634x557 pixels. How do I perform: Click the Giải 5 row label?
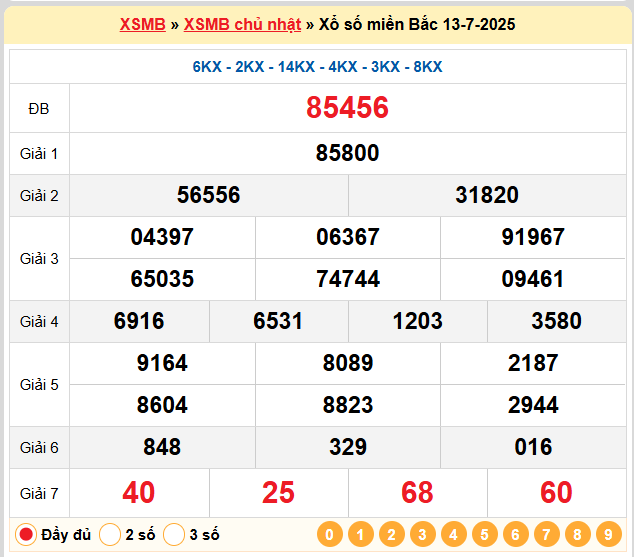(39, 385)
